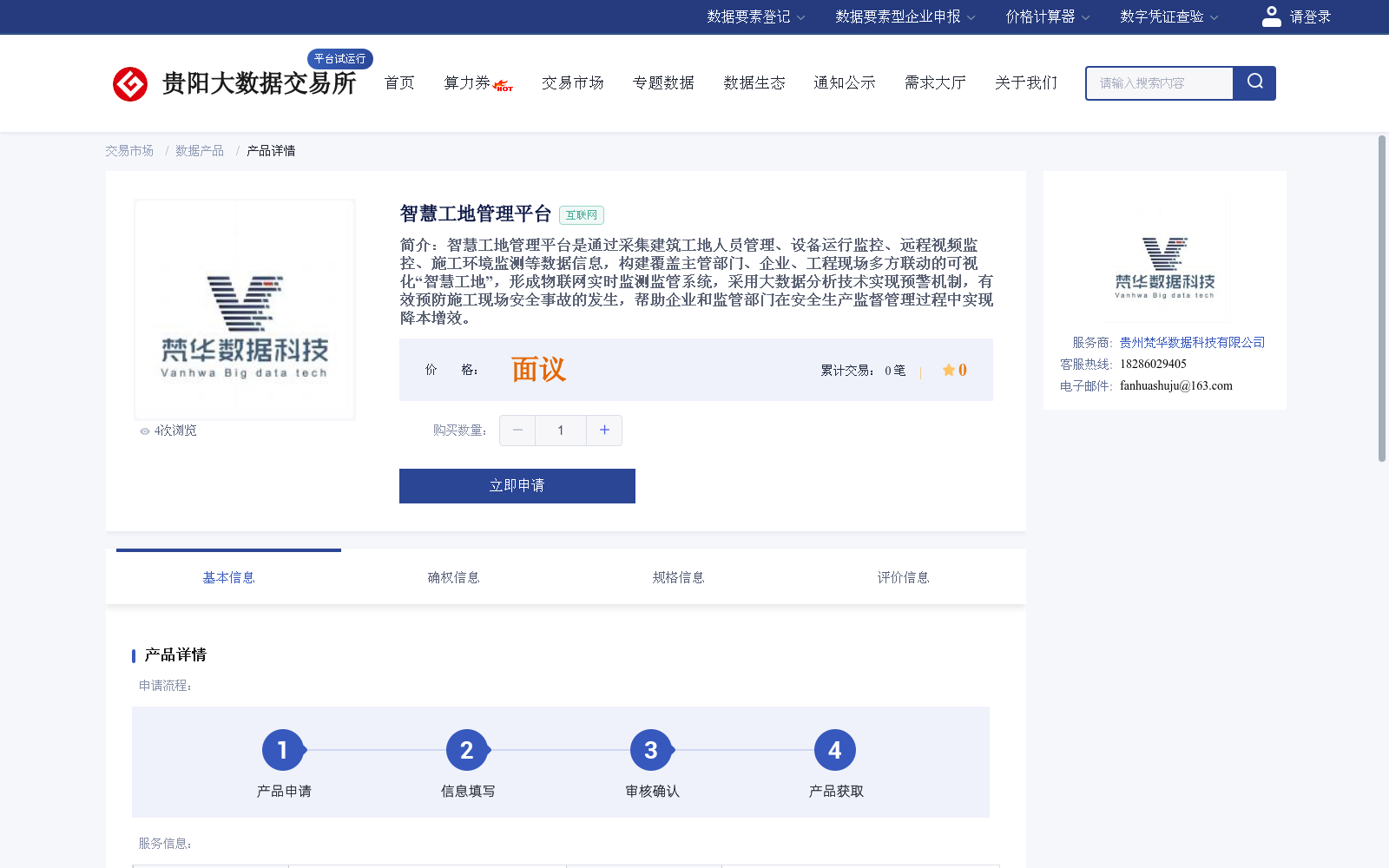Image resolution: width=1389 pixels, height=868 pixels.
Task: Switch to the 评价信息 tab
Action: [x=903, y=577]
